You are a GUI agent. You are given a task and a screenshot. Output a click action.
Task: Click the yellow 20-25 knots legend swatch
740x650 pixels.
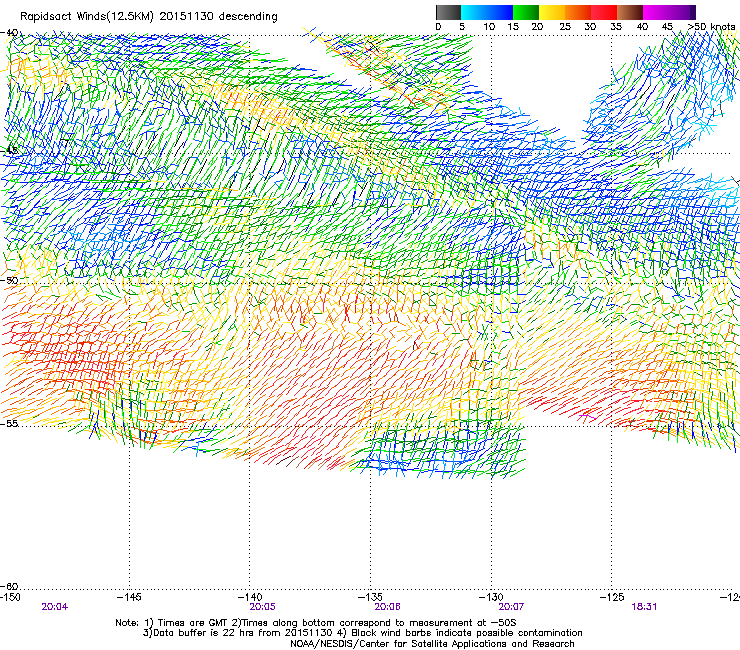tap(552, 12)
